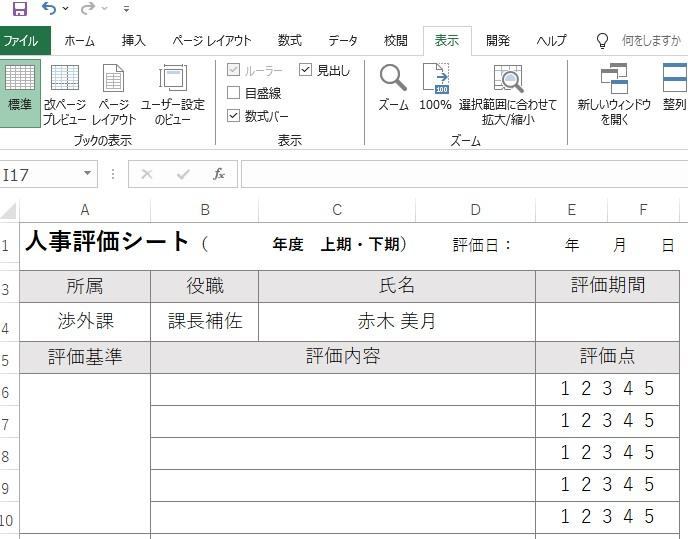
Task: Open the Name Box dropdown arrow
Action: (x=88, y=173)
